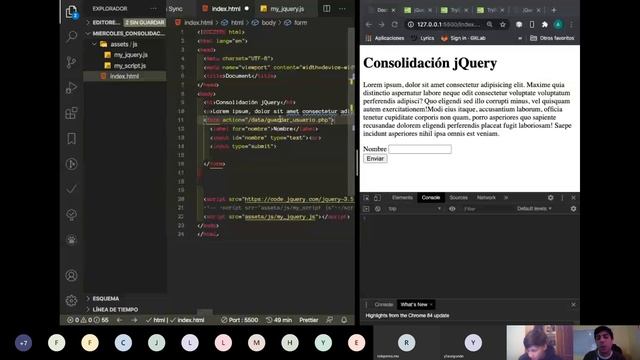Open a new Chrome tab

[554, 10]
